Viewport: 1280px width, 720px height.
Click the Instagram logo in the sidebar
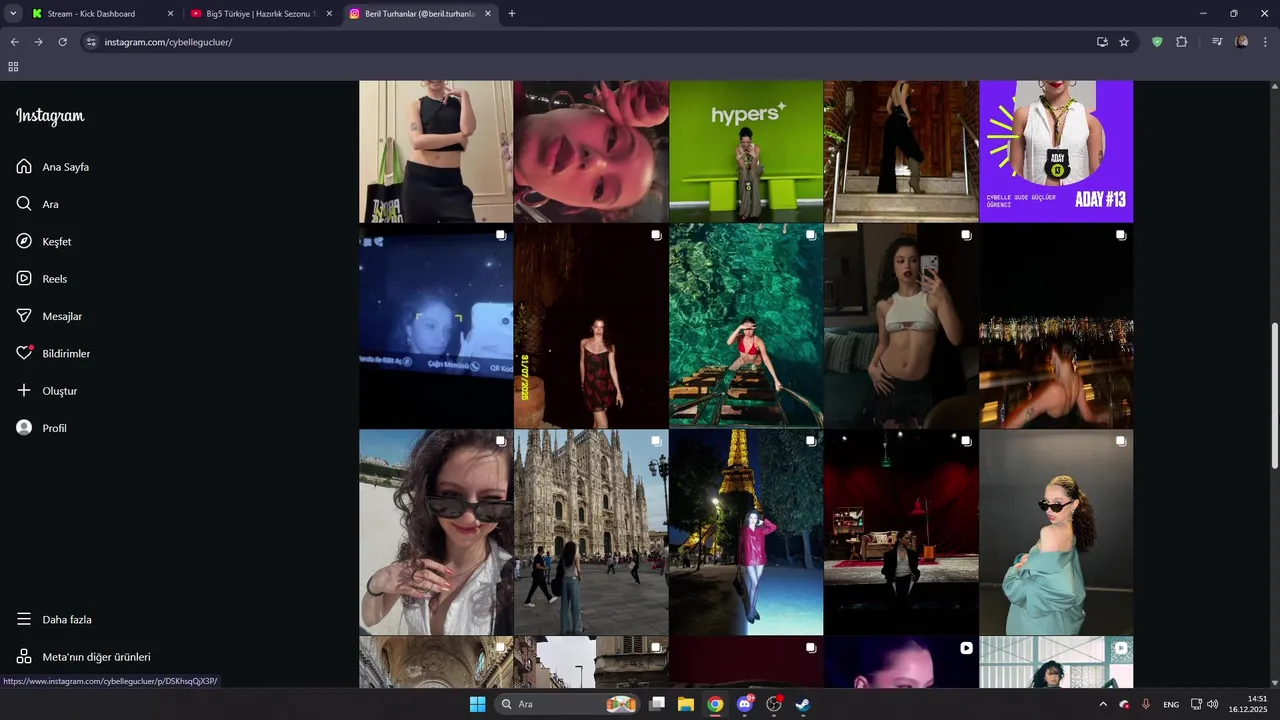(x=50, y=116)
